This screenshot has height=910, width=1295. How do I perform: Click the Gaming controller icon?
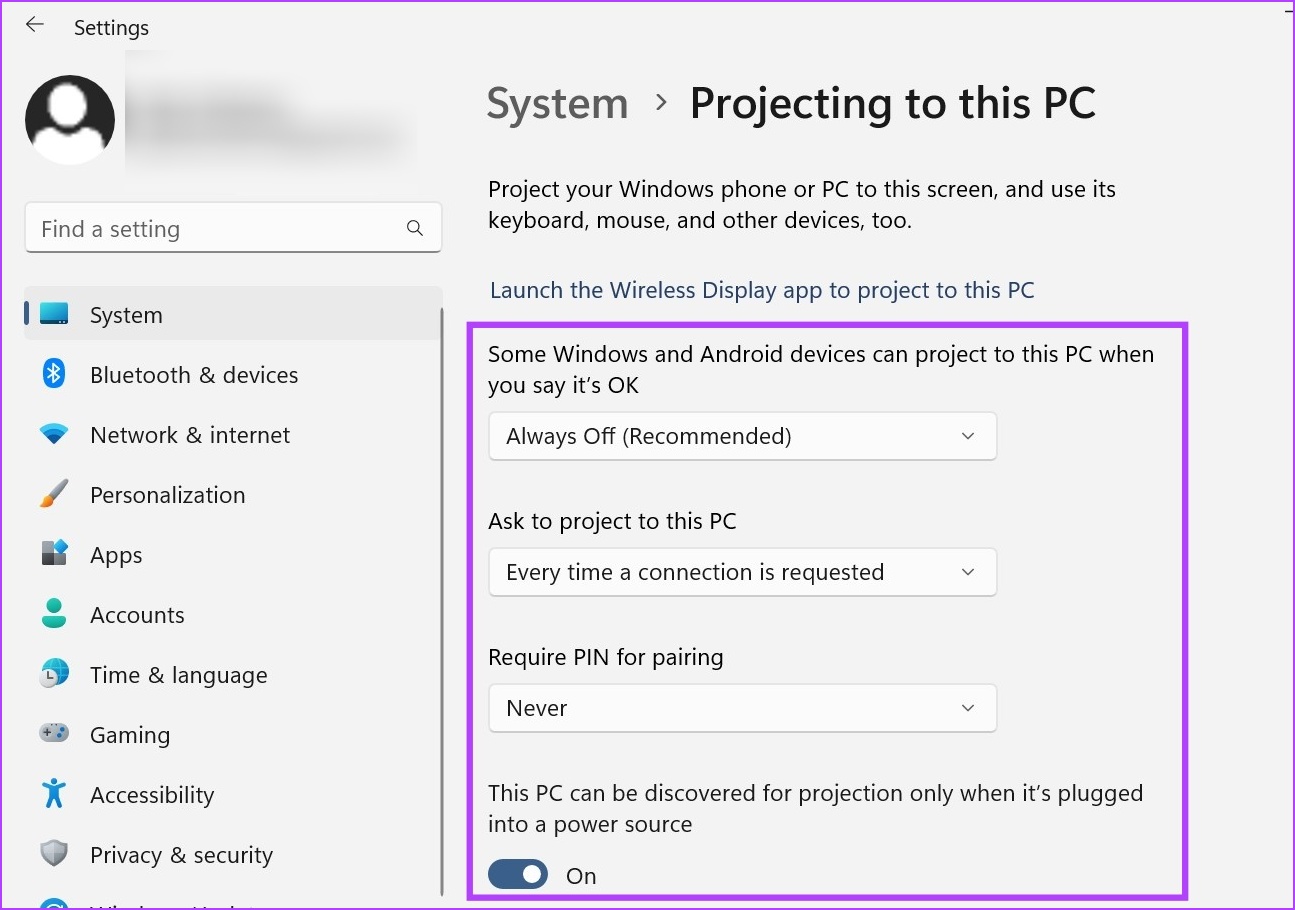click(x=54, y=734)
